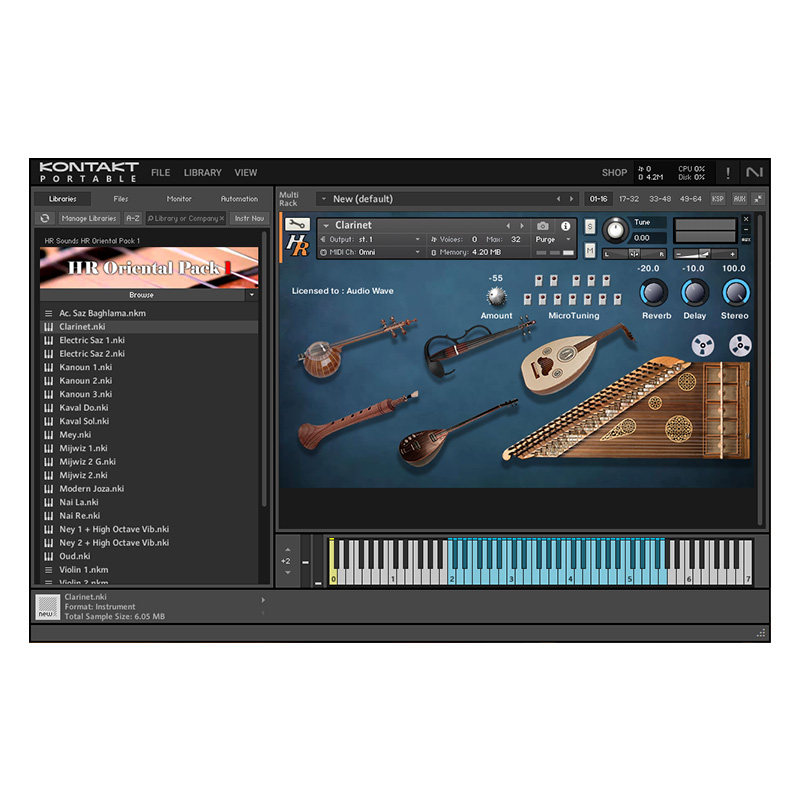Open the Output st. 1 dropdown

coord(417,239)
